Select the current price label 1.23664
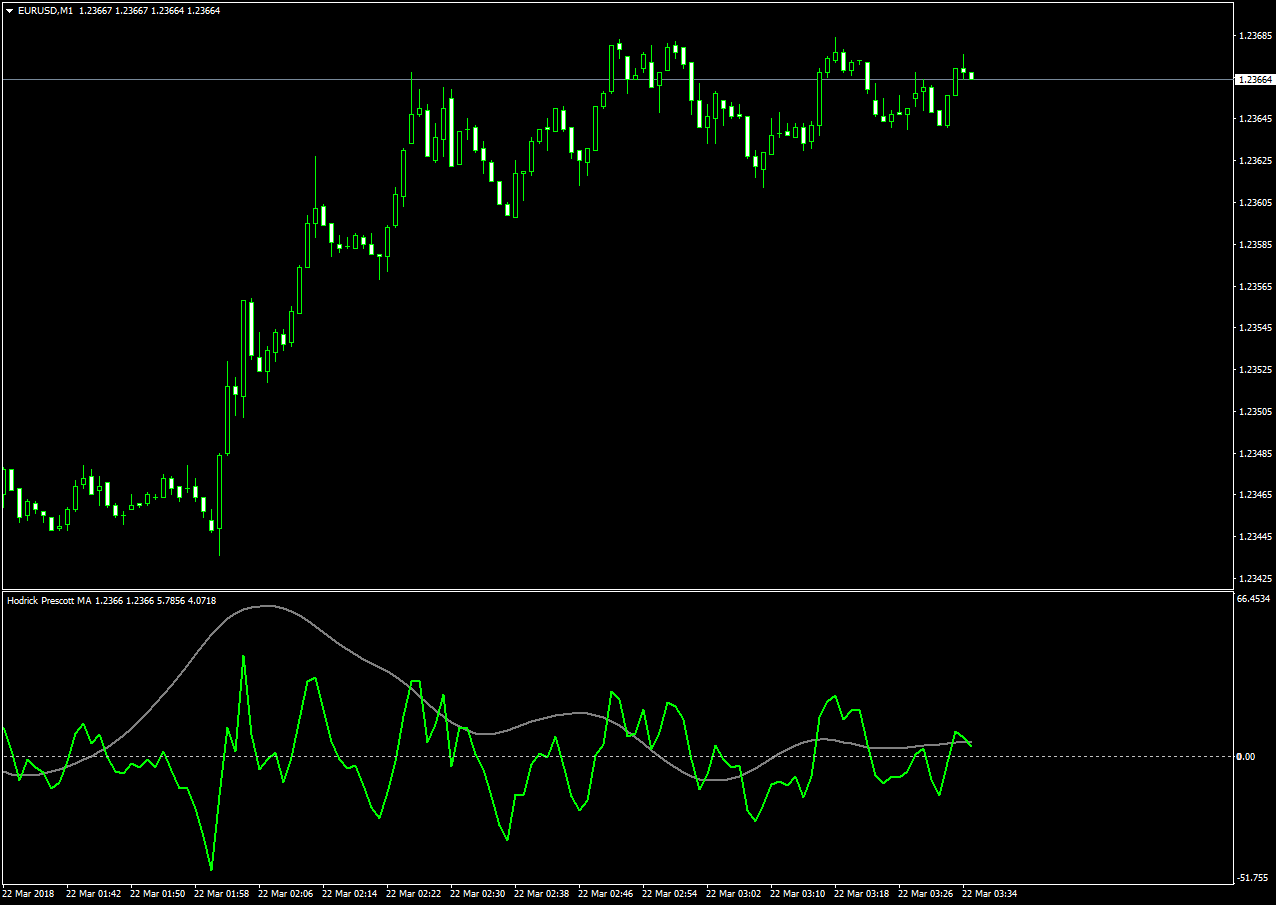 1255,79
